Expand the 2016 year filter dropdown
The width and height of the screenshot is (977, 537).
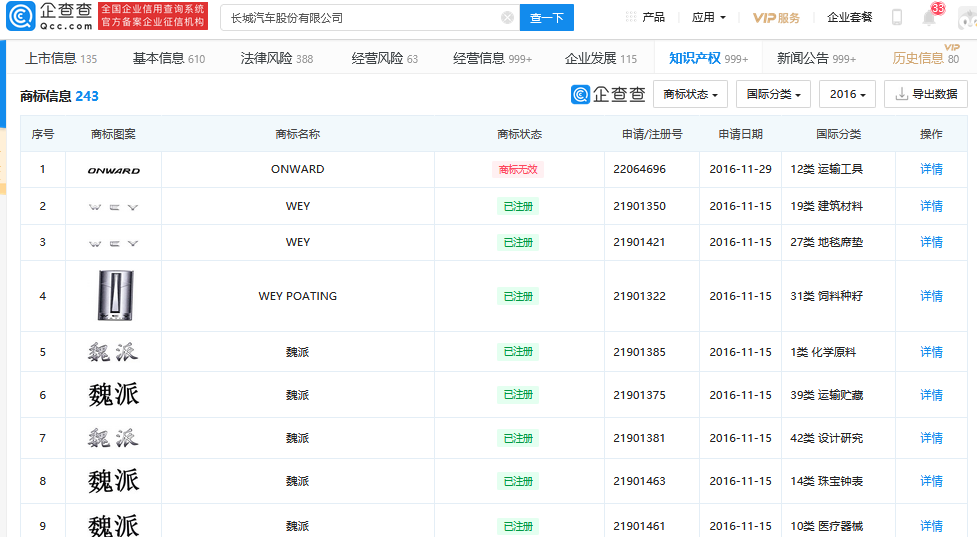(847, 94)
